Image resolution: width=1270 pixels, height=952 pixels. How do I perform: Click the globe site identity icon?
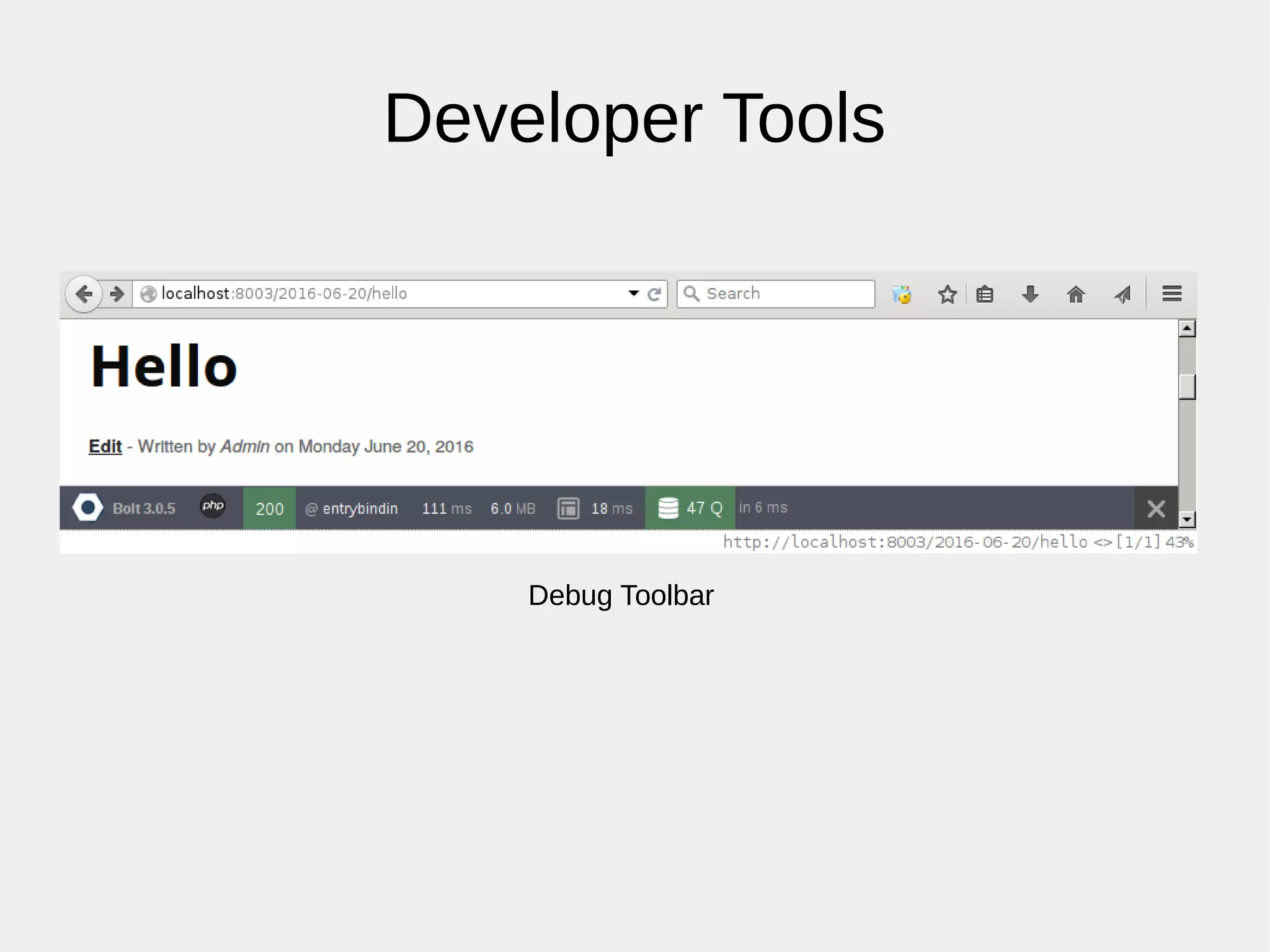point(148,294)
